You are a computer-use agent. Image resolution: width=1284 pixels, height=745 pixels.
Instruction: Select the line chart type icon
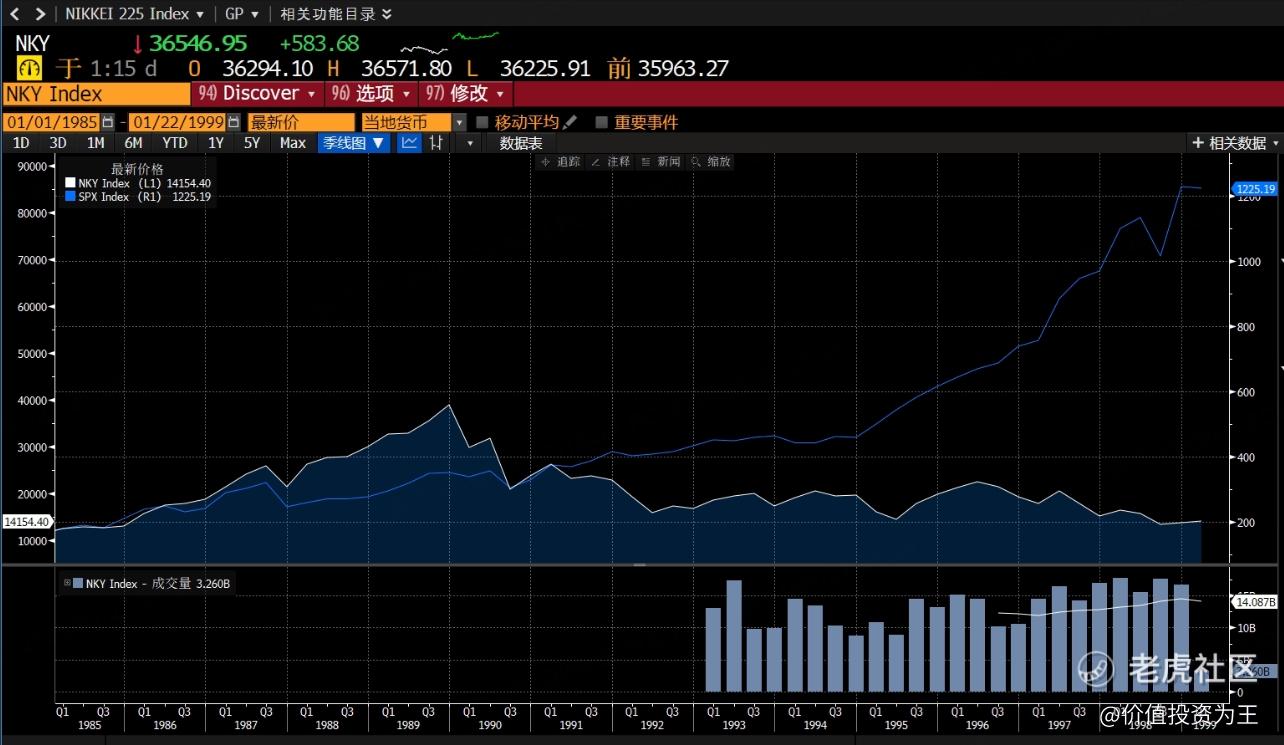(409, 143)
